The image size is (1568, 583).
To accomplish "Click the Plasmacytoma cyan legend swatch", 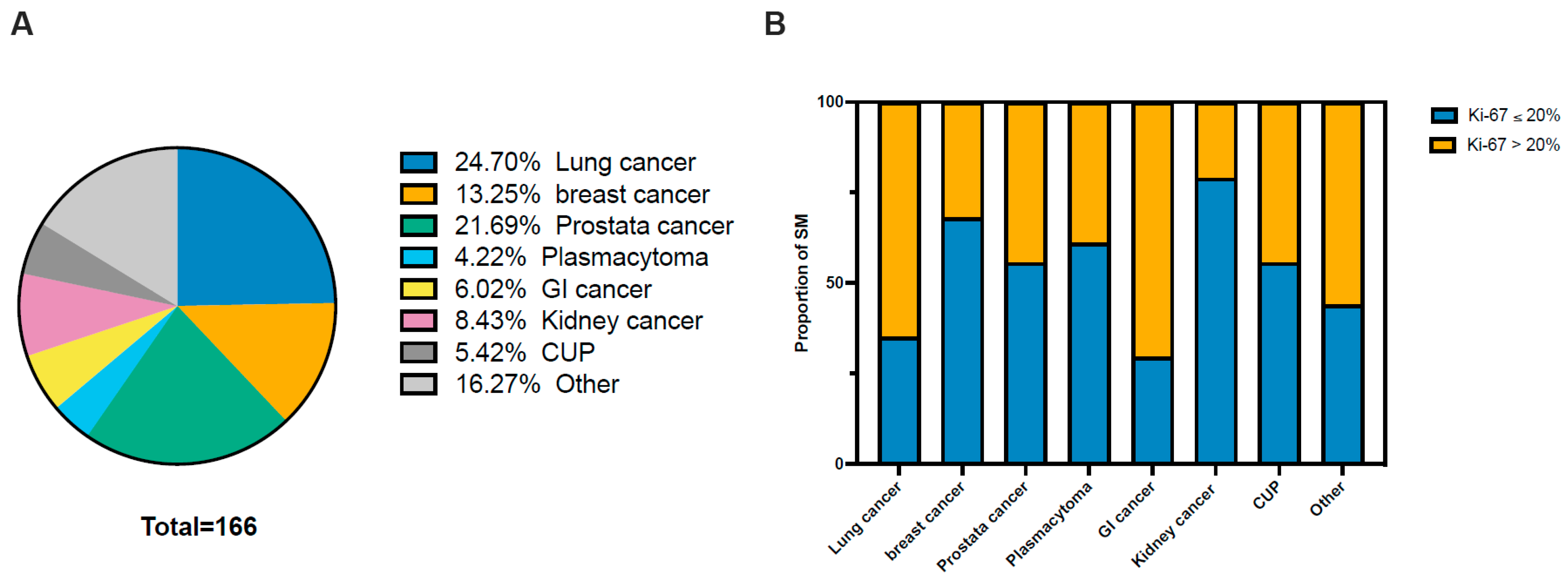I will (x=418, y=257).
